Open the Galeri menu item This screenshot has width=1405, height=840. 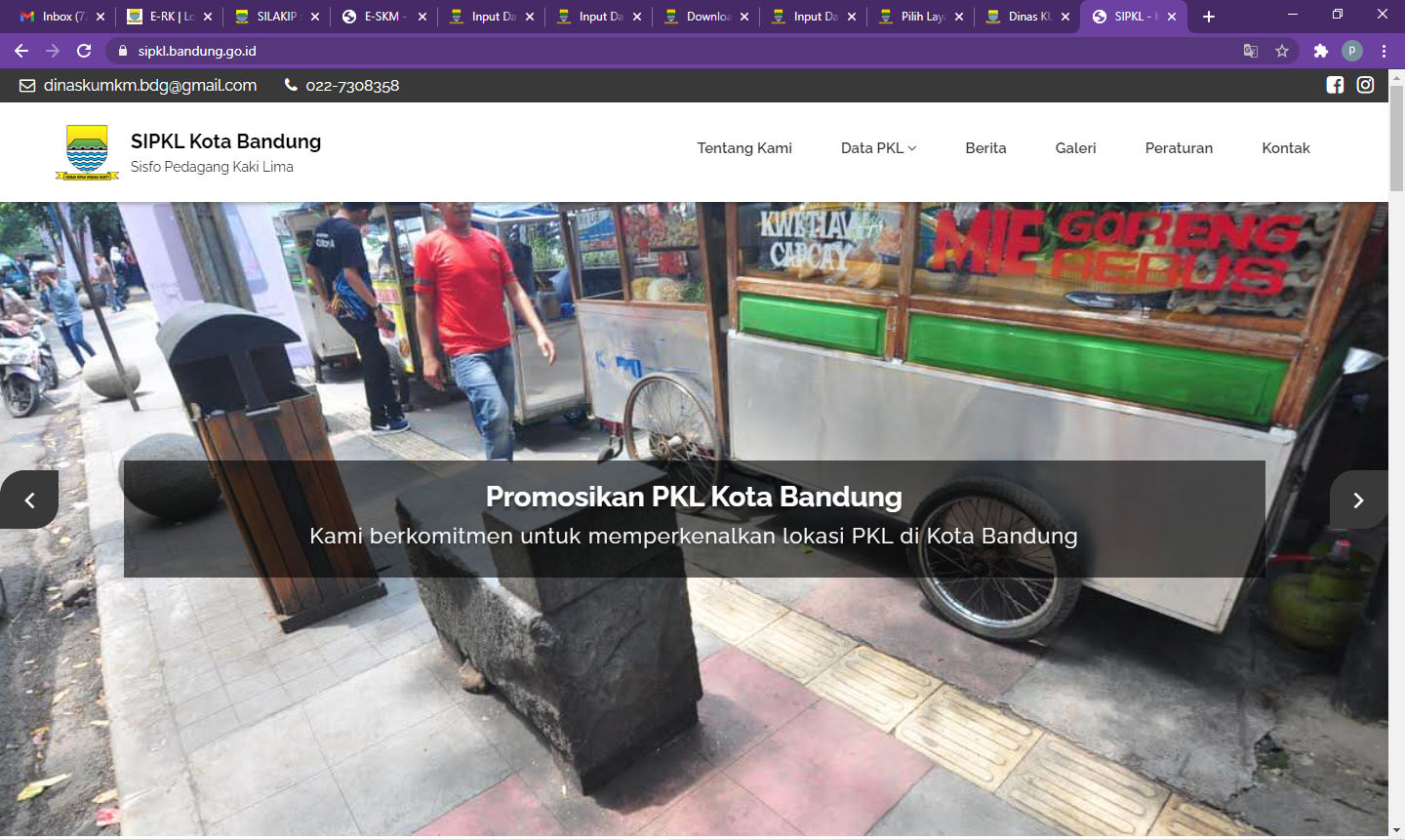click(x=1075, y=148)
